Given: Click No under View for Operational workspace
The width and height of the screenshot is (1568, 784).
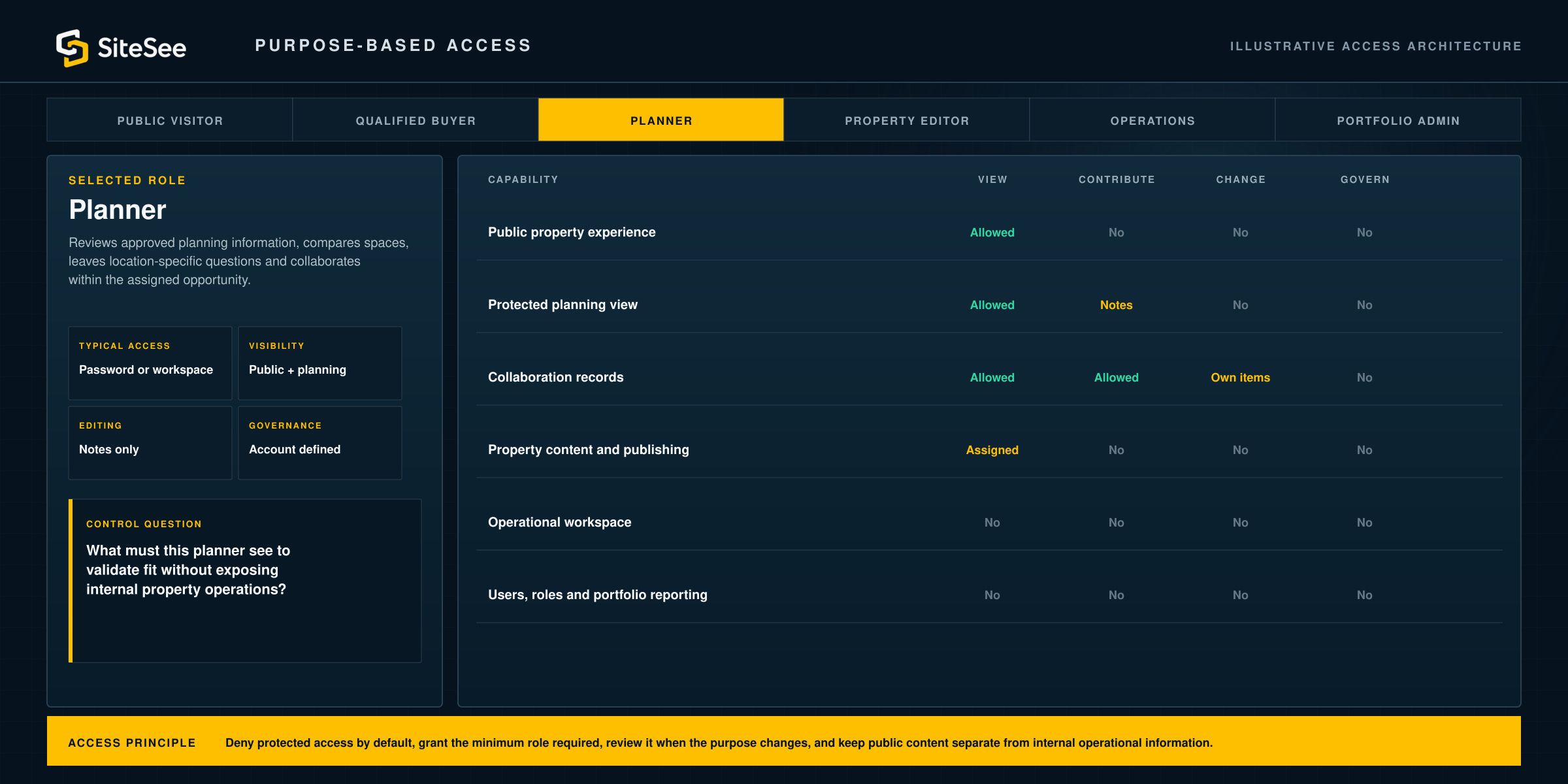Looking at the screenshot, I should (x=992, y=523).
